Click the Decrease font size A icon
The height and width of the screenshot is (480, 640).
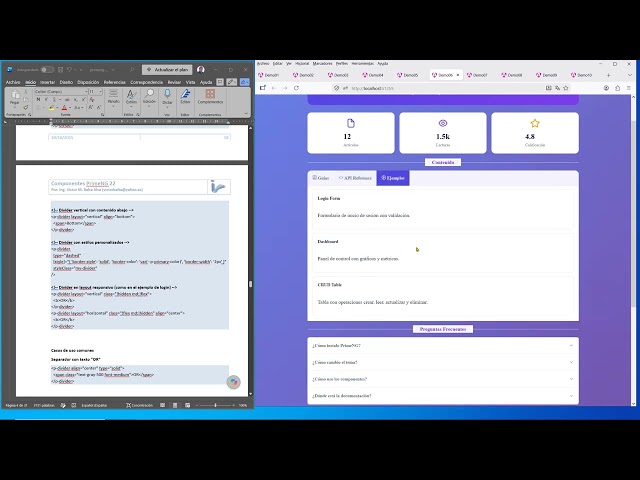point(98,108)
